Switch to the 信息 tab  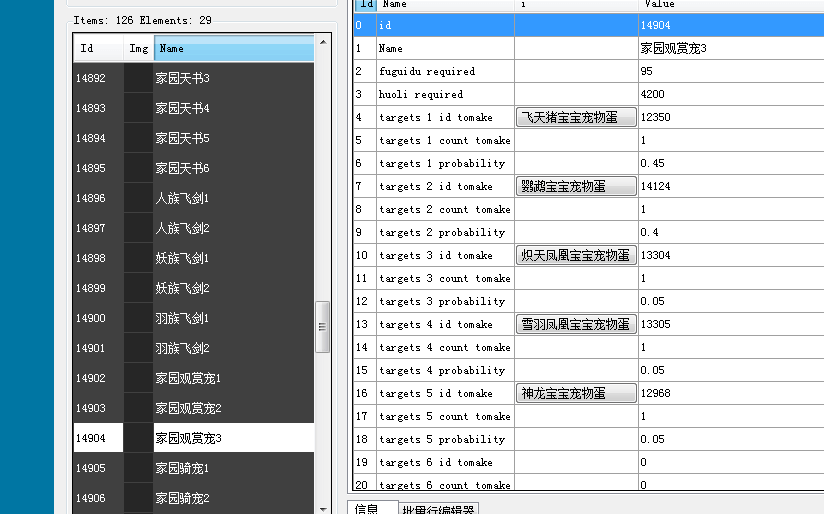373,508
